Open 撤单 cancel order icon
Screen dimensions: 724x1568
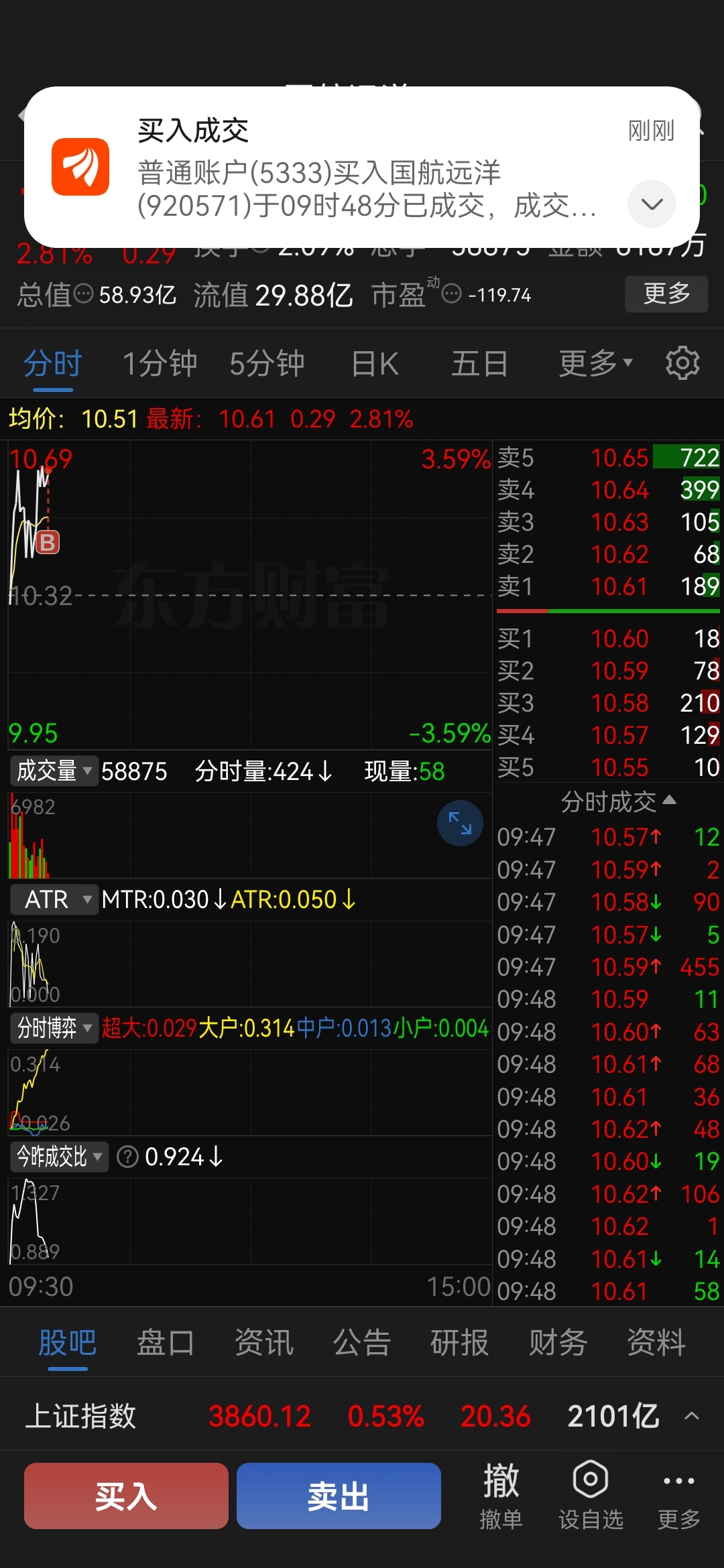click(x=501, y=1496)
